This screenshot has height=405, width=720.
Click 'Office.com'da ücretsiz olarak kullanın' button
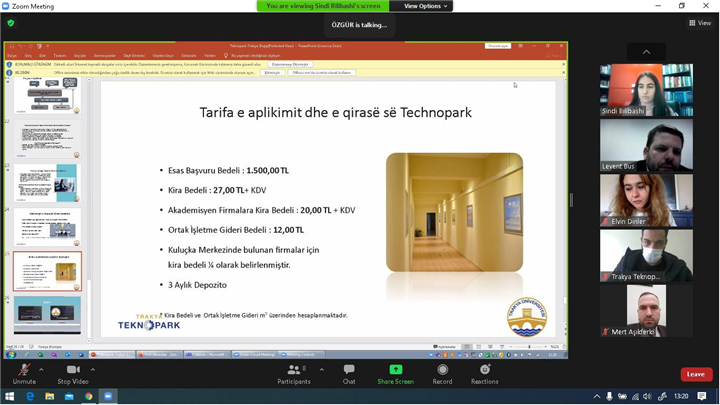coord(321,73)
